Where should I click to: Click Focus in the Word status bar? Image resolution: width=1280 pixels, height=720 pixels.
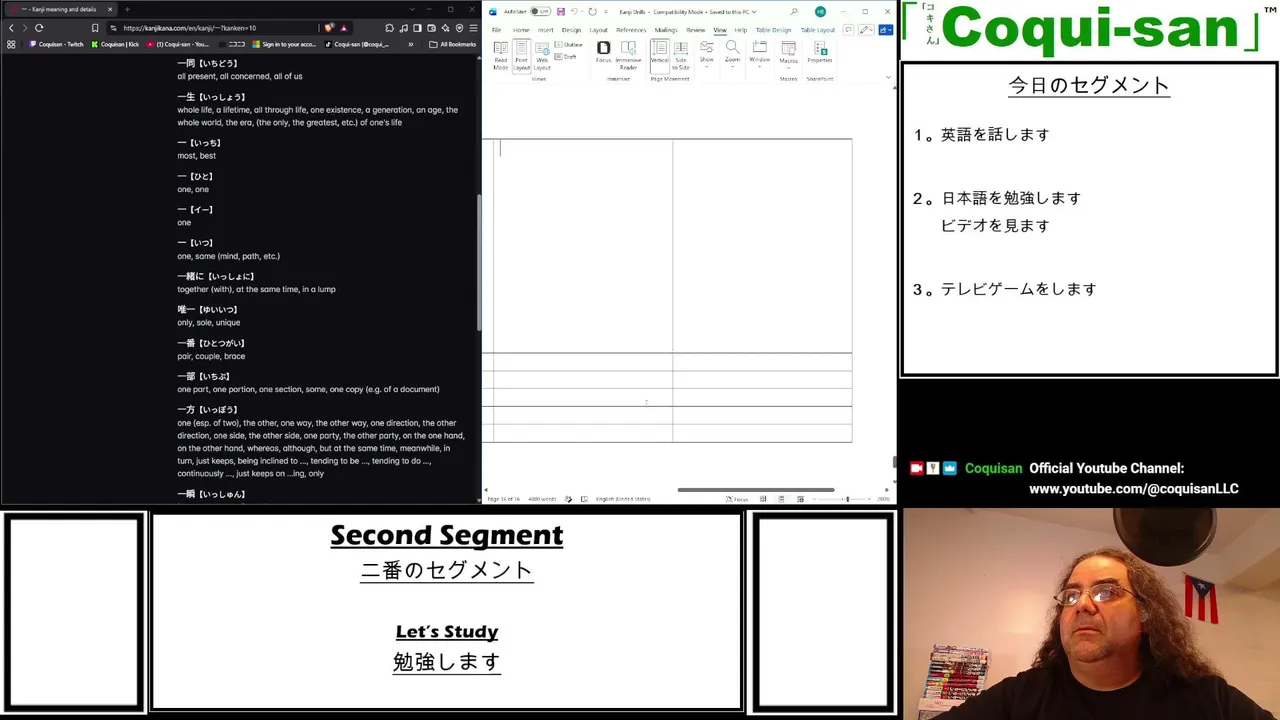(739, 499)
